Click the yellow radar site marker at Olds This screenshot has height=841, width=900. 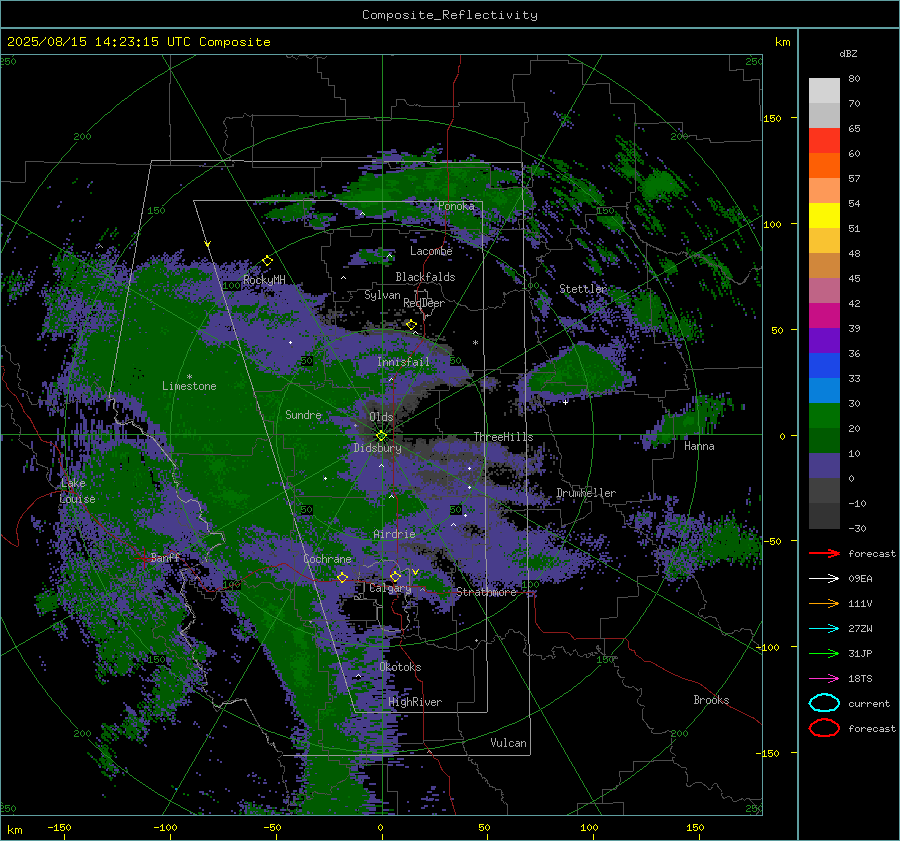coord(381,436)
